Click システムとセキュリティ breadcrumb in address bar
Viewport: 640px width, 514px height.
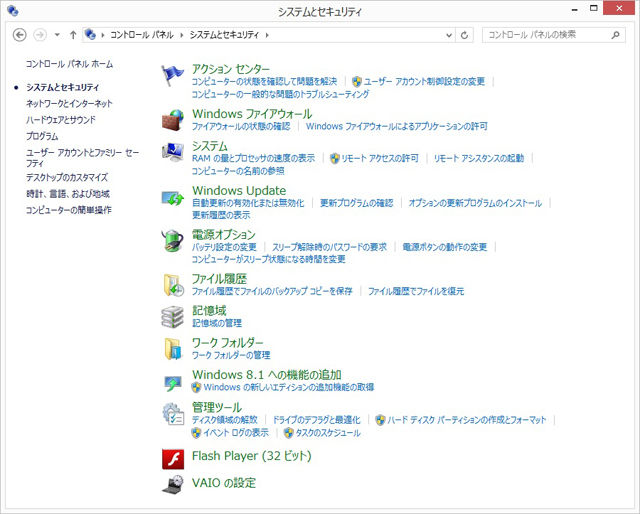tap(224, 35)
